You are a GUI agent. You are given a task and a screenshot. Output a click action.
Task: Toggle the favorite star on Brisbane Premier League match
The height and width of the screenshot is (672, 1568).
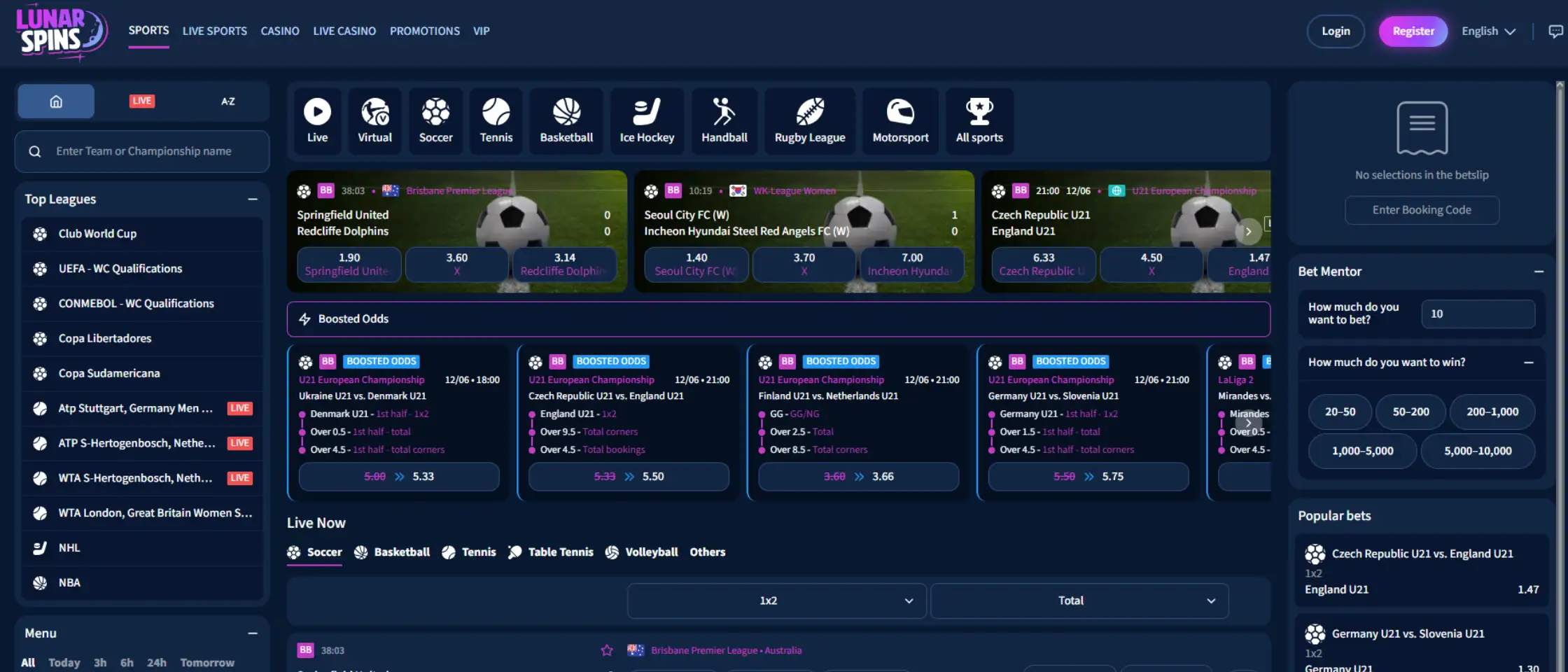606,650
